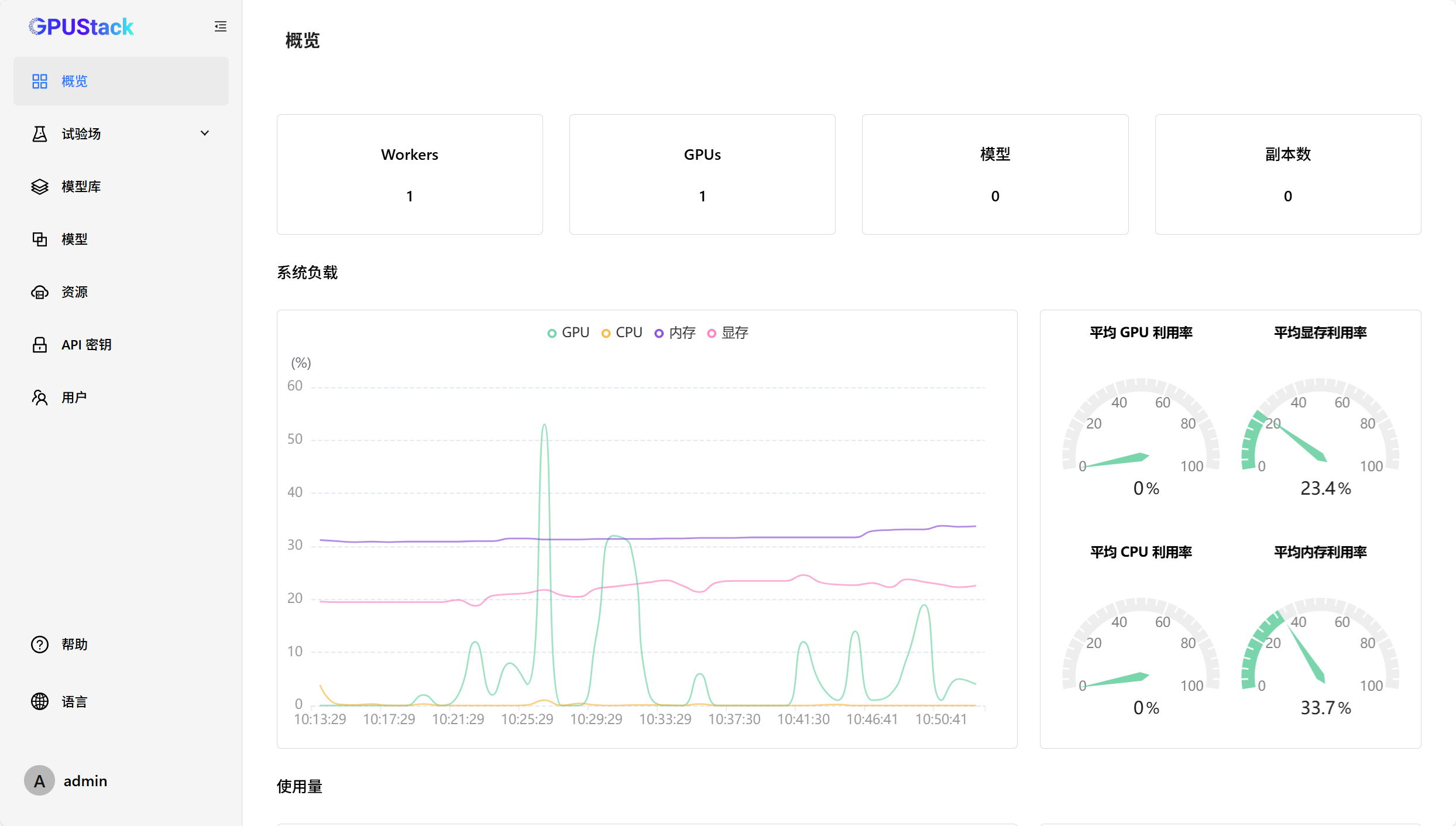Collapse the sidebar using the menu fold icon
Viewport: 1456px width, 826px height.
[x=220, y=26]
